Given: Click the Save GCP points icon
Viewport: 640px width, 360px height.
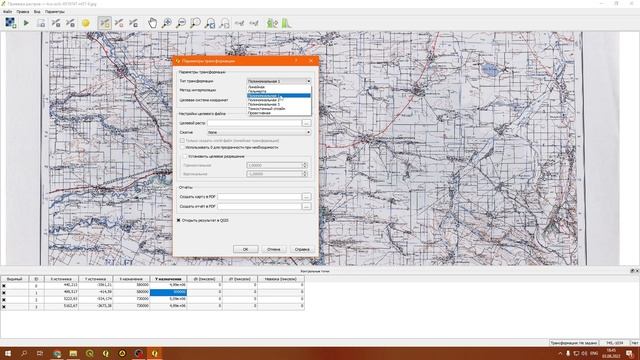Looking at the screenshot, I should [x=70, y=23].
